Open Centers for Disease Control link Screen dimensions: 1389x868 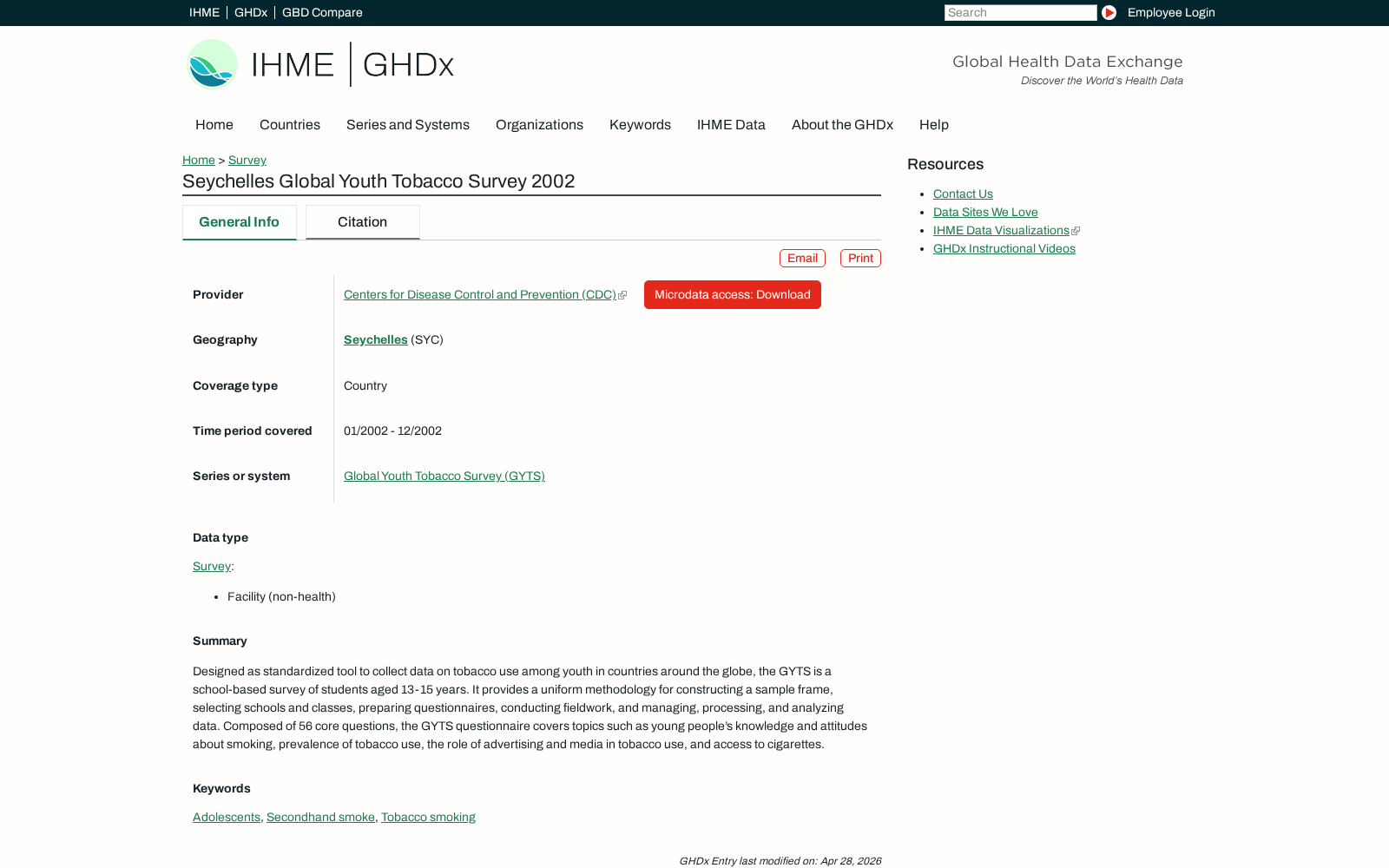click(x=480, y=294)
